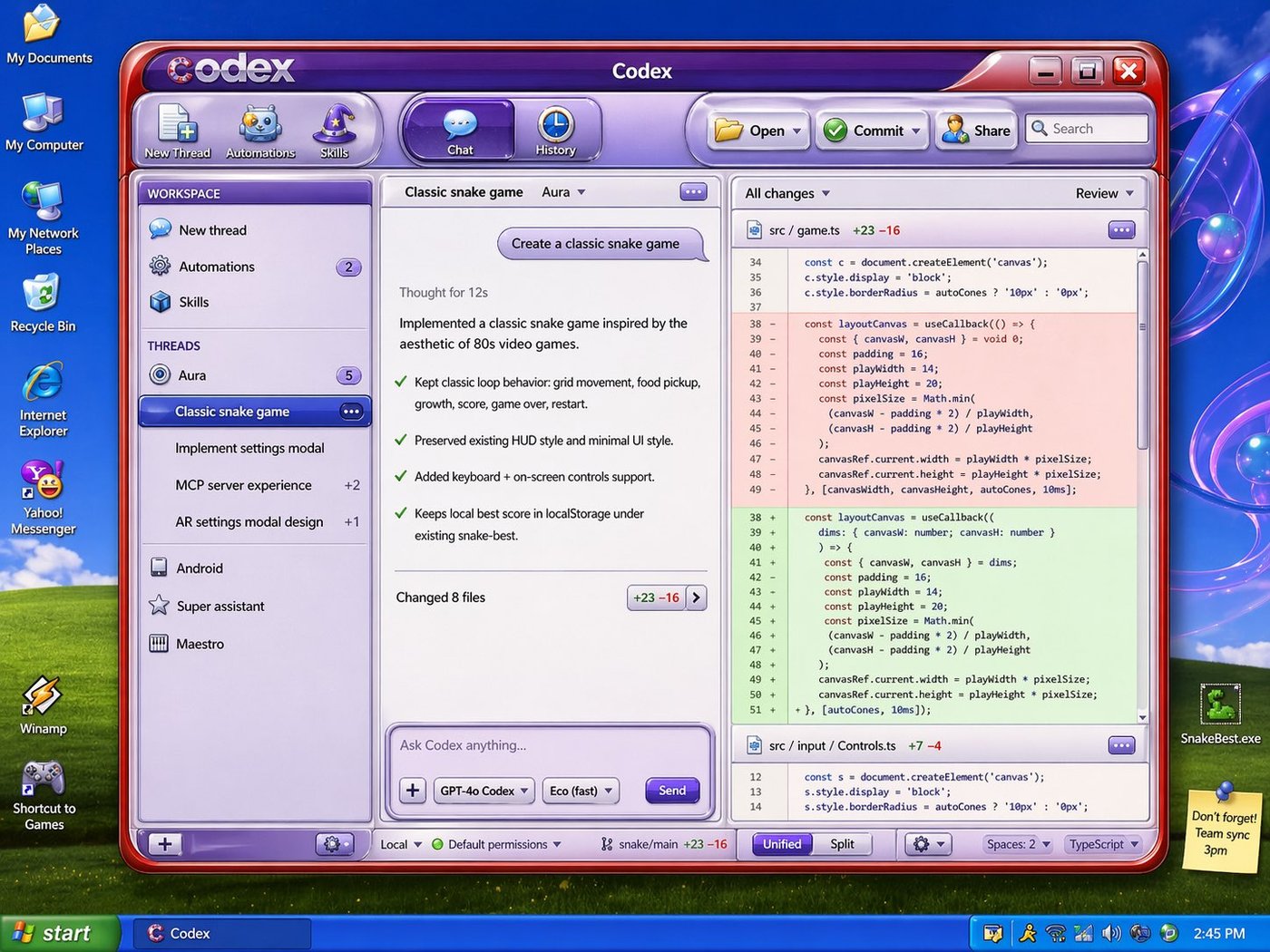The width and height of the screenshot is (1270, 952).
Task: Open the Eco (fast) mode dropdown
Action: pyautogui.click(x=581, y=791)
